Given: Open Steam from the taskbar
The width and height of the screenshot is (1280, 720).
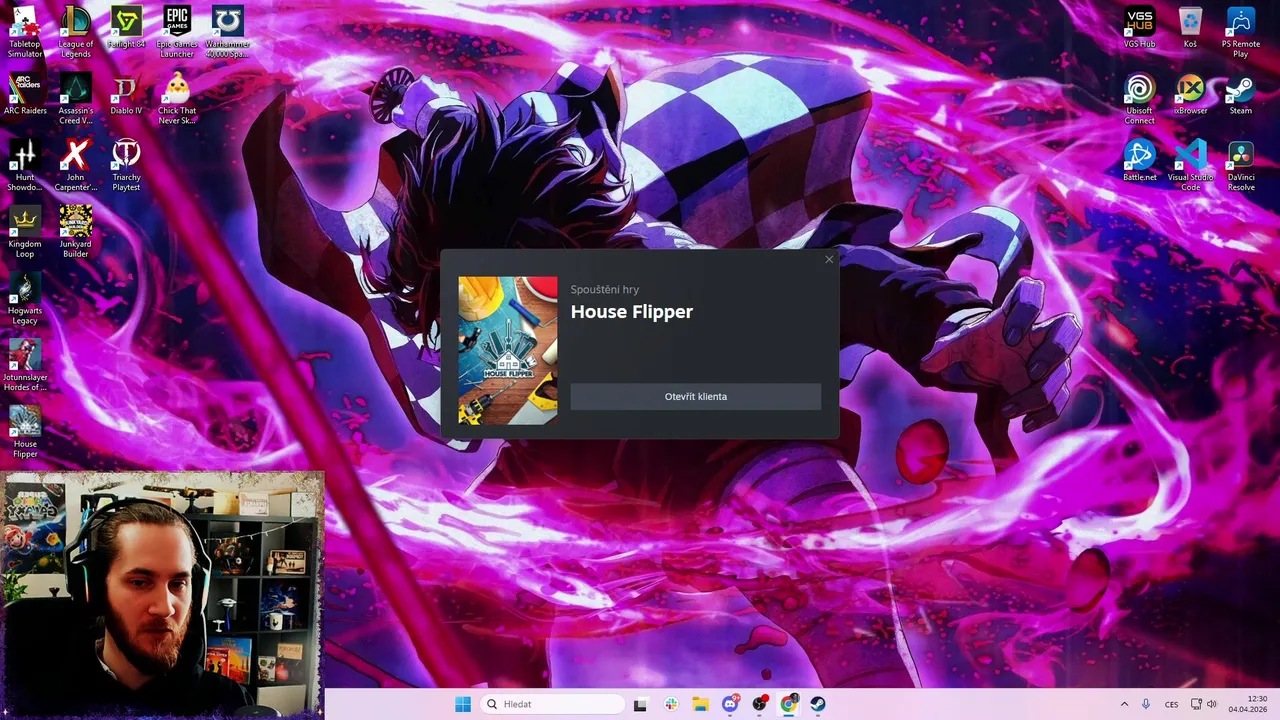Looking at the screenshot, I should pos(819,704).
